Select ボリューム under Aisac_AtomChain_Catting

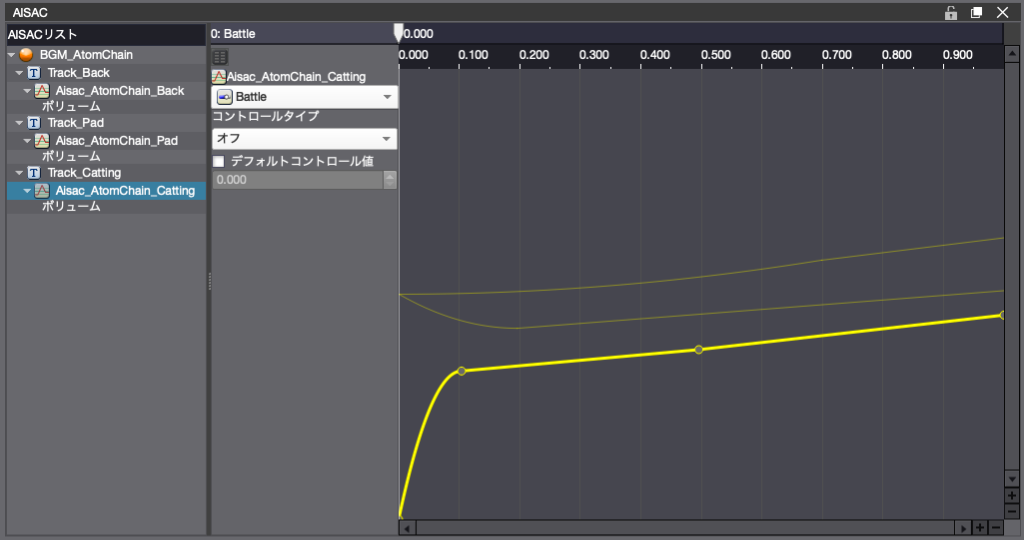[71, 207]
